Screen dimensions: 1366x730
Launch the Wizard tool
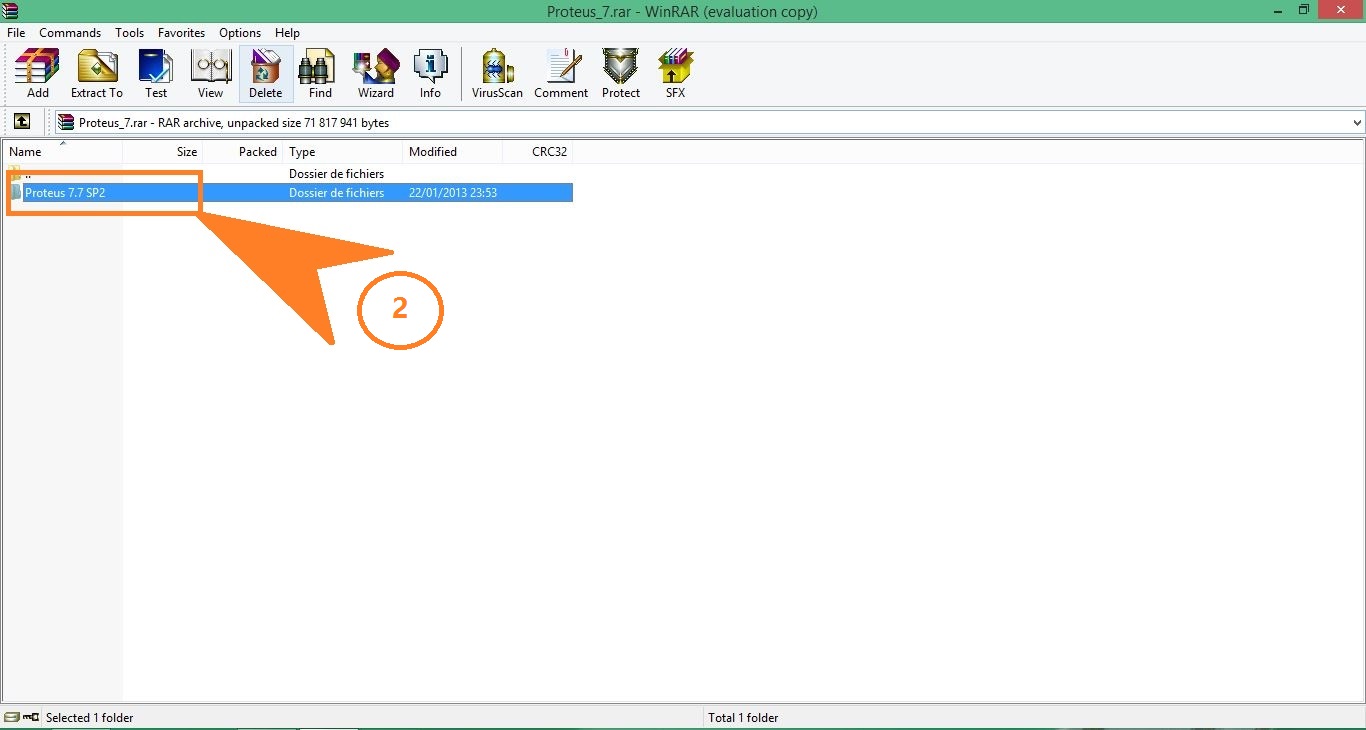[x=375, y=73]
